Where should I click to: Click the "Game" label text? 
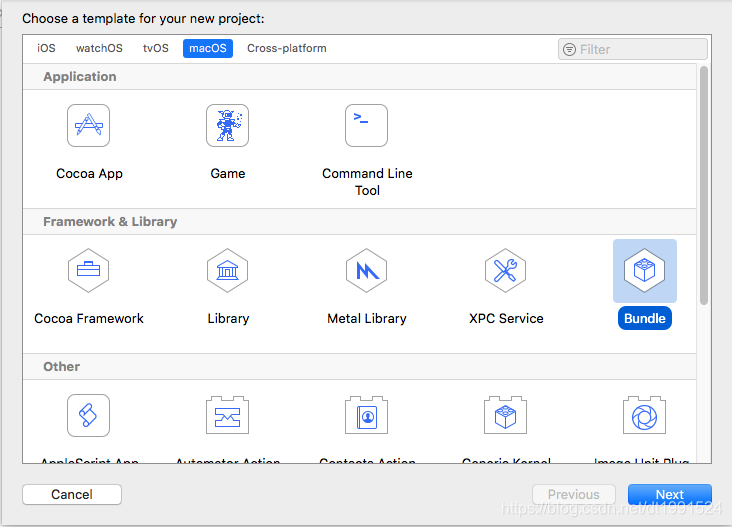pos(228,174)
